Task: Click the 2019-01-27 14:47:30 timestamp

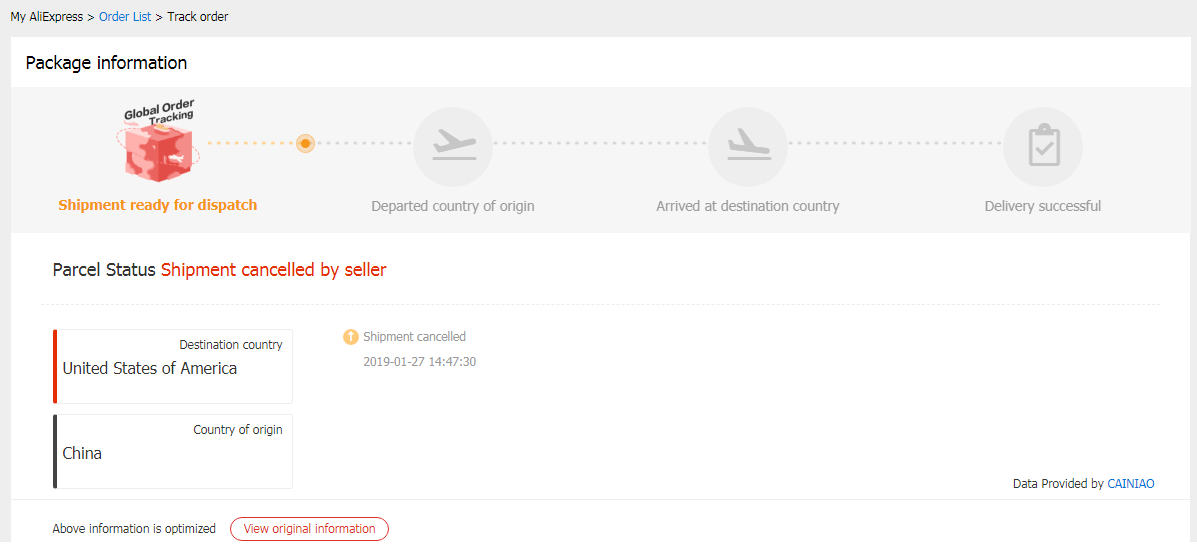Action: click(x=420, y=362)
